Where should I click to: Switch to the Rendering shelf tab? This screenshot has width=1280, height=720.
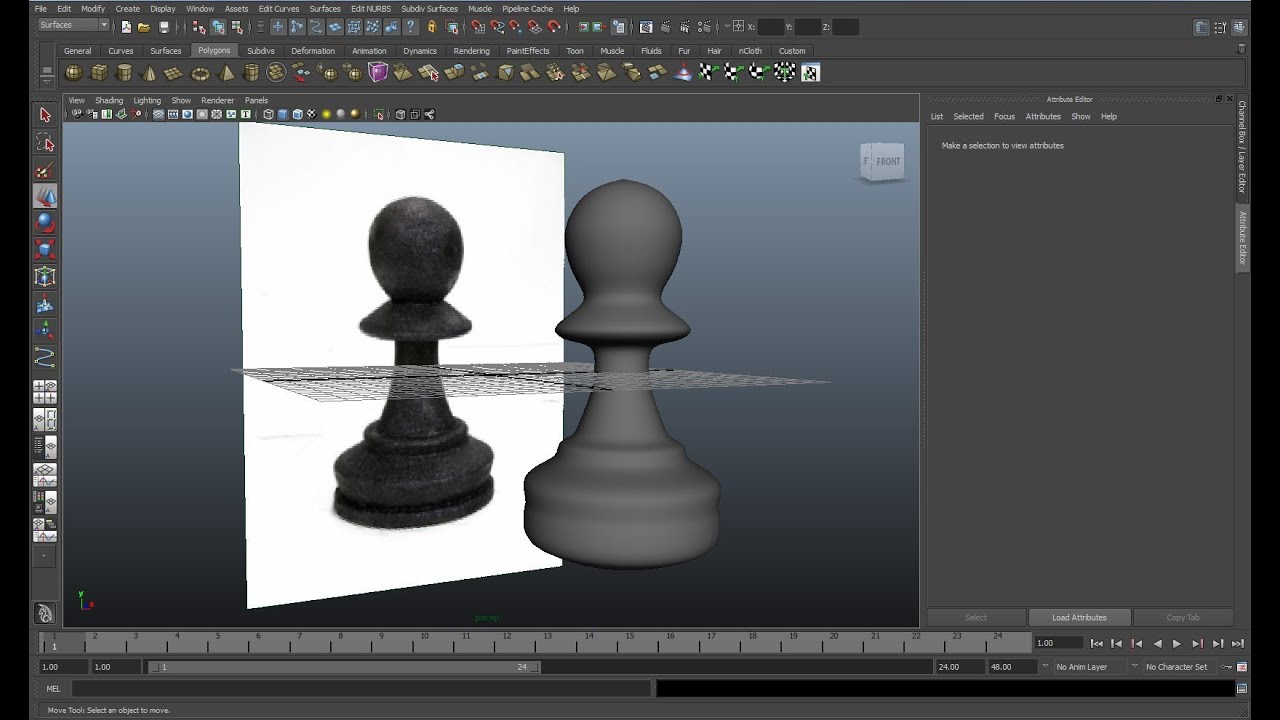[x=471, y=51]
